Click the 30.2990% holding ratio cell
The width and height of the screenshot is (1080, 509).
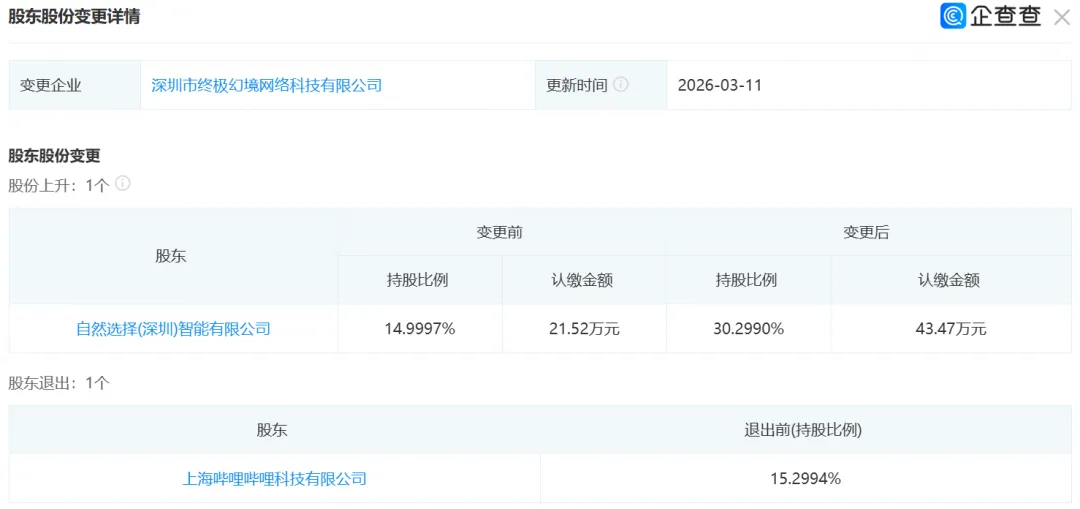coord(749,329)
